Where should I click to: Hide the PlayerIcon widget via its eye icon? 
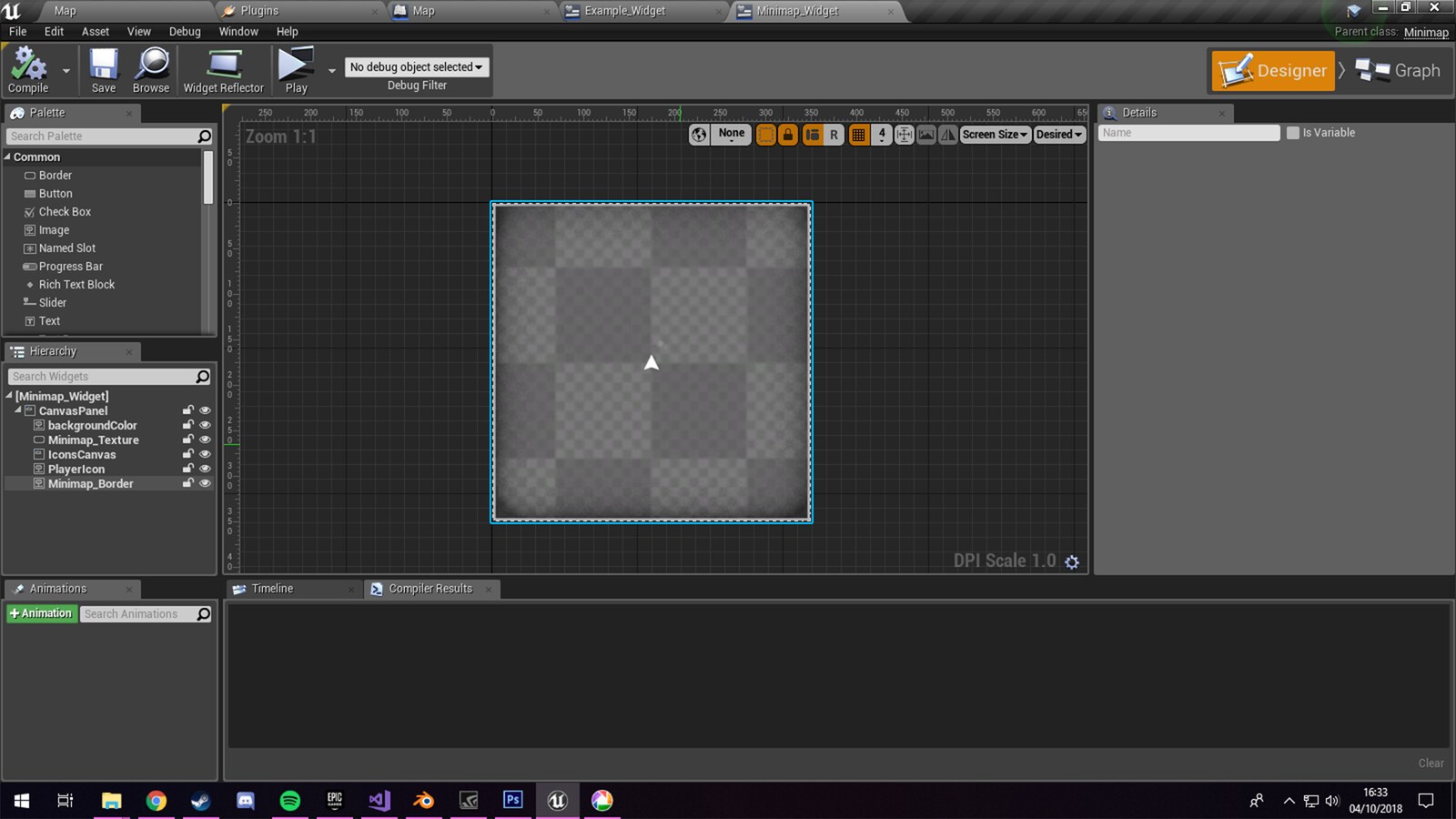(x=205, y=468)
